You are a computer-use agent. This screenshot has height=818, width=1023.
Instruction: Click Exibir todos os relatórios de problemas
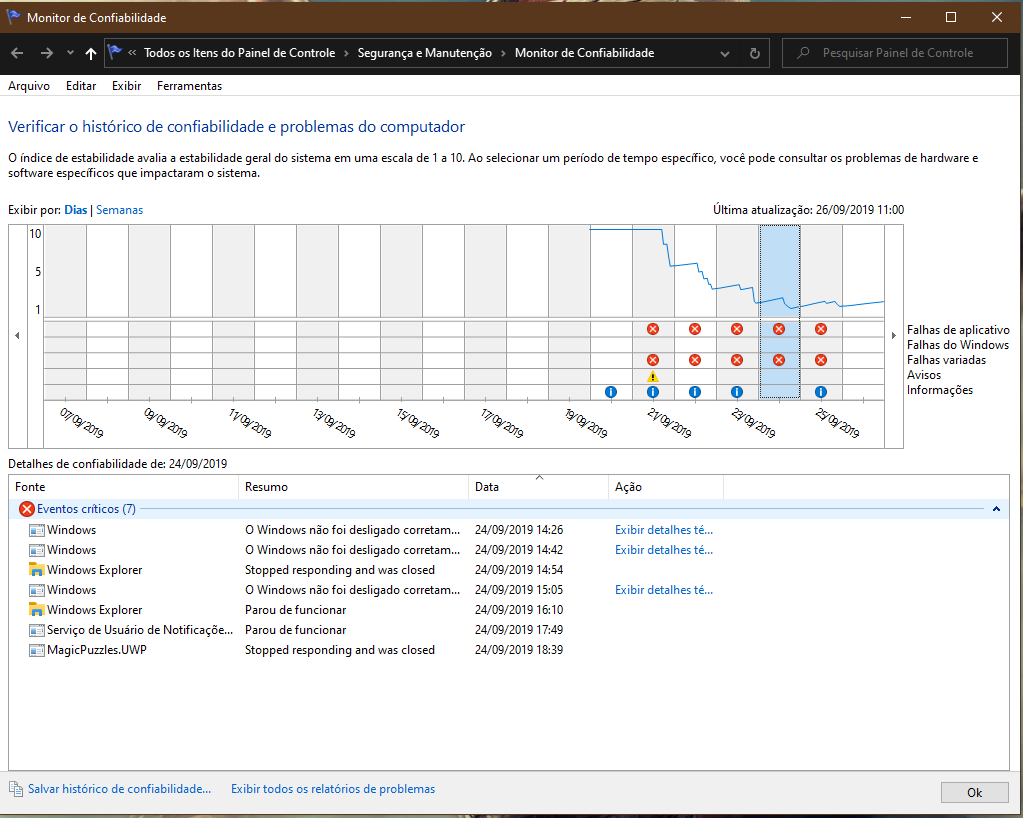click(x=333, y=789)
